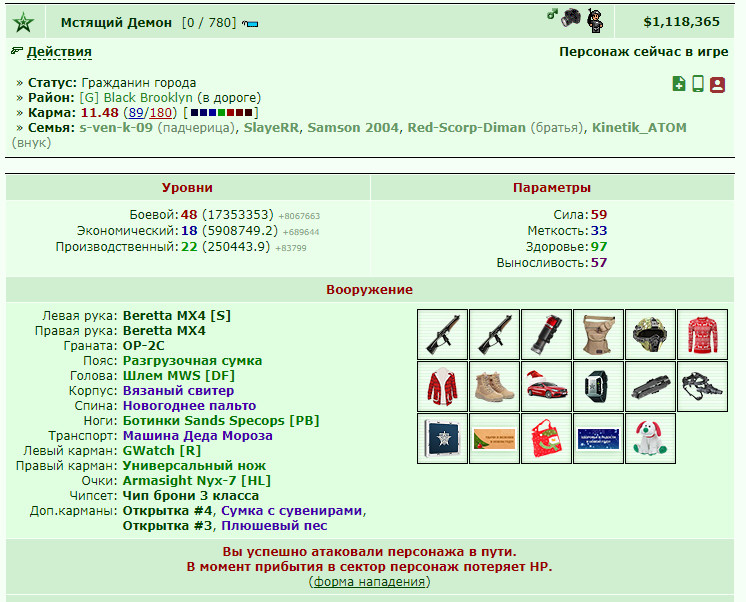This screenshot has width=746, height=602.
Task: Open the Разгрузочная сумка link
Action: click(x=192, y=361)
